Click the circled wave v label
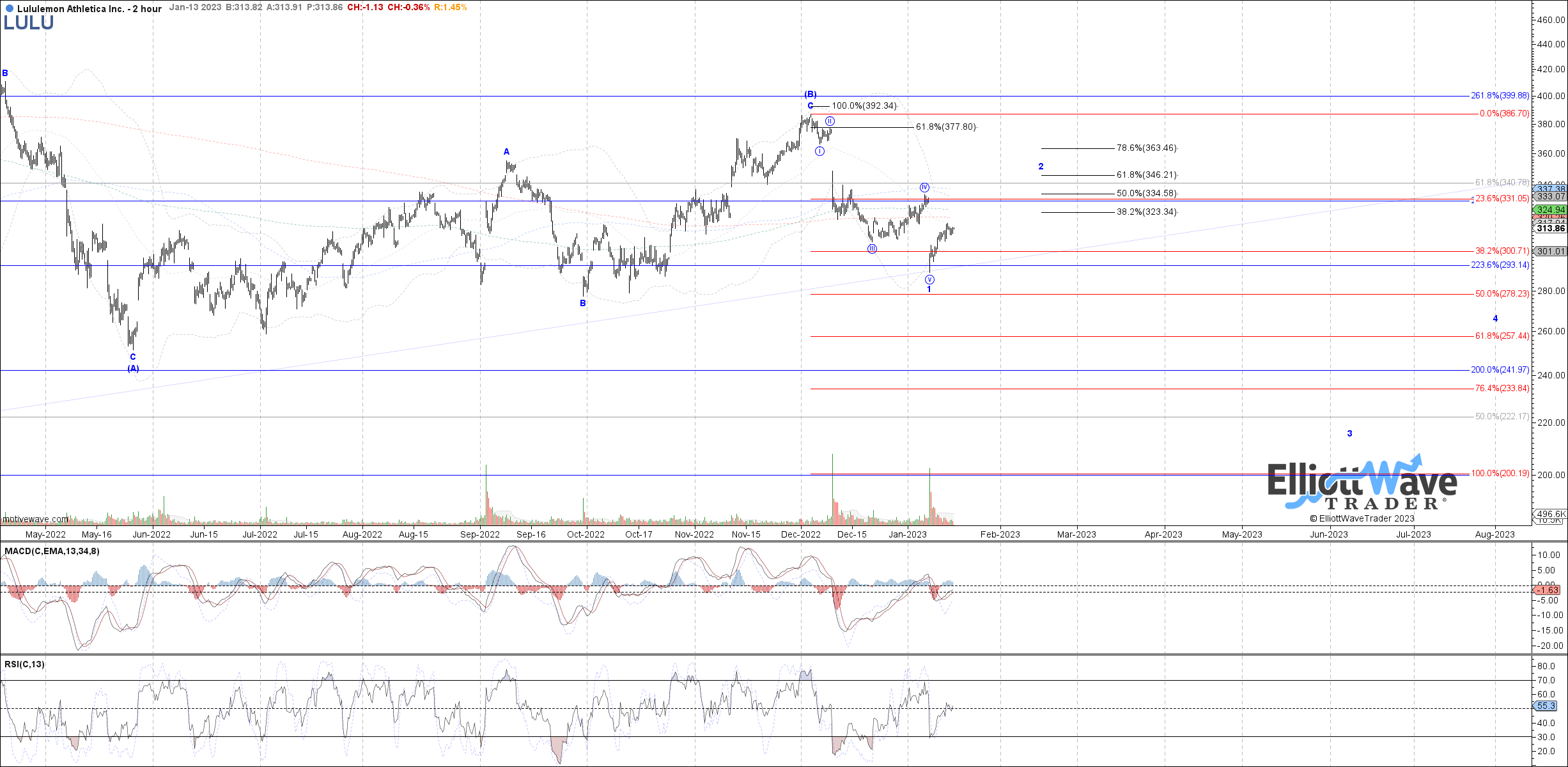 [x=929, y=280]
